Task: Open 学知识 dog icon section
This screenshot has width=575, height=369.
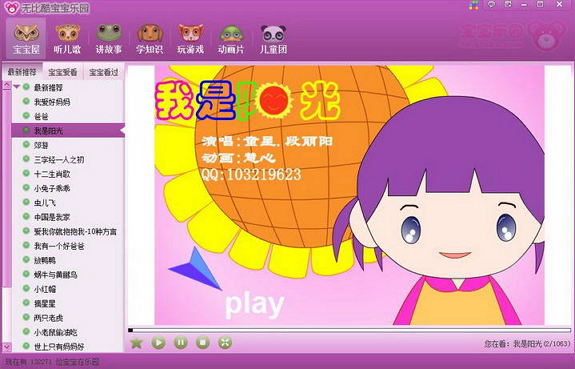Action: click(150, 39)
